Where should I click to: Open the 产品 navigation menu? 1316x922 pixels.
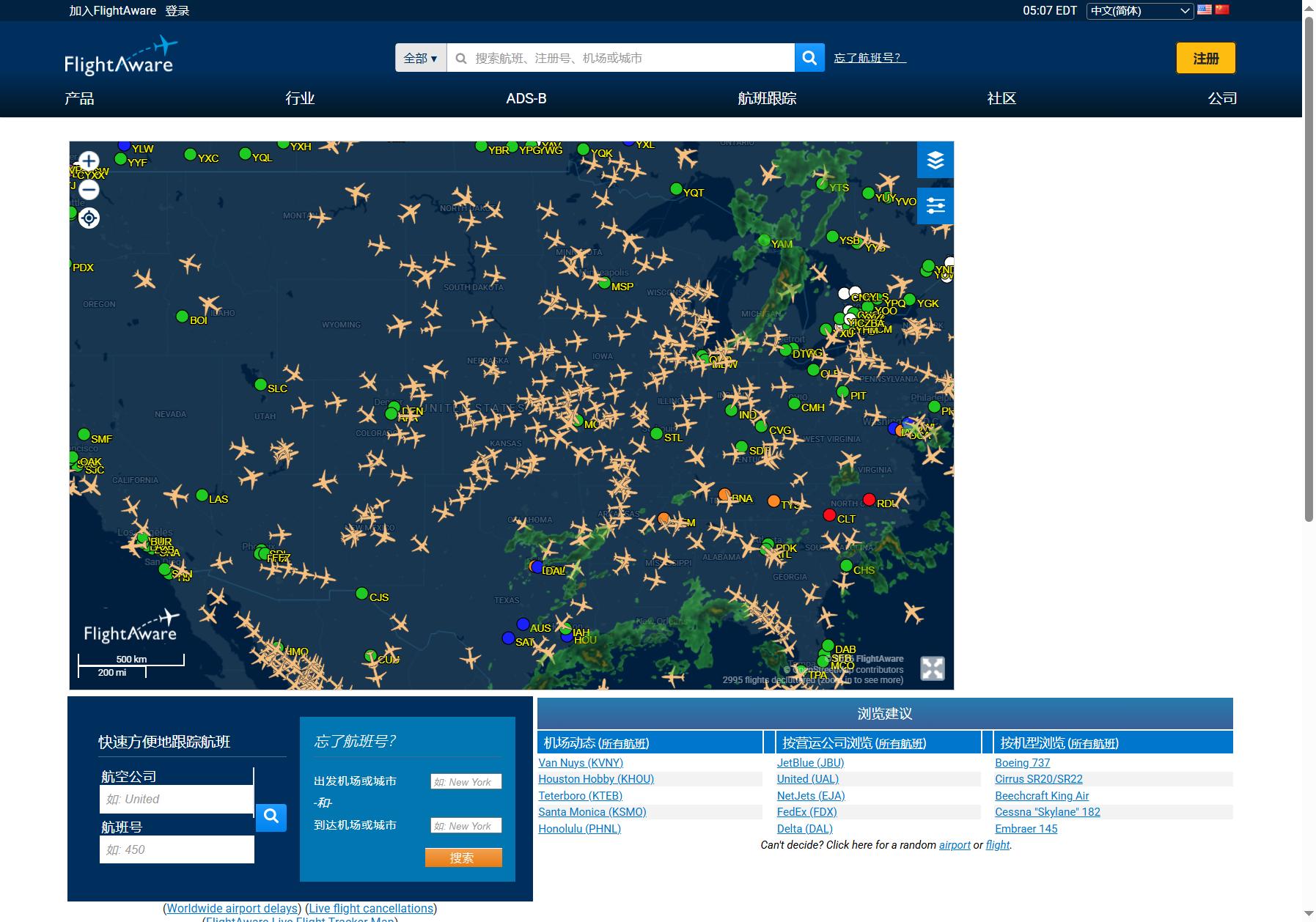(x=79, y=98)
